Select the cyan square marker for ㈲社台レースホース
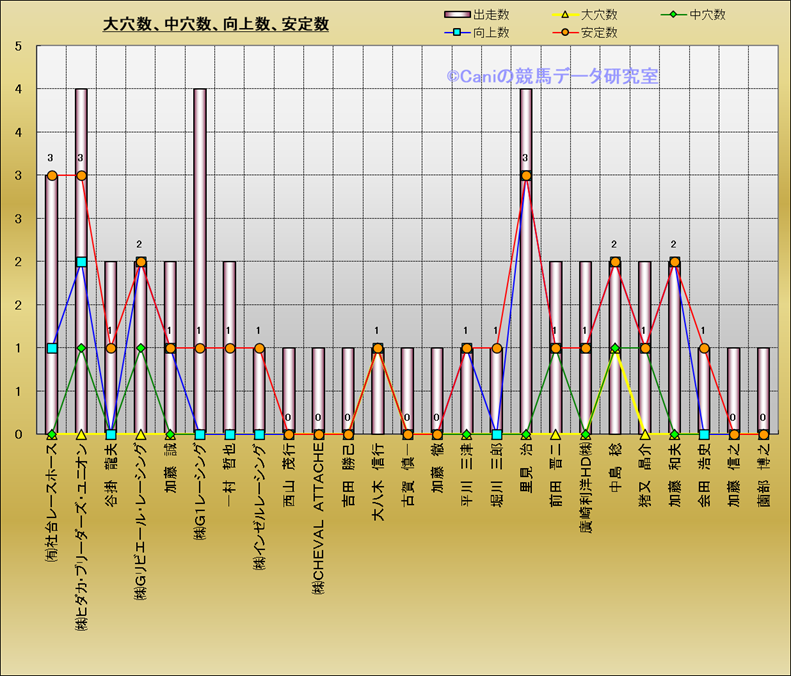This screenshot has width=791, height=676. point(52,348)
